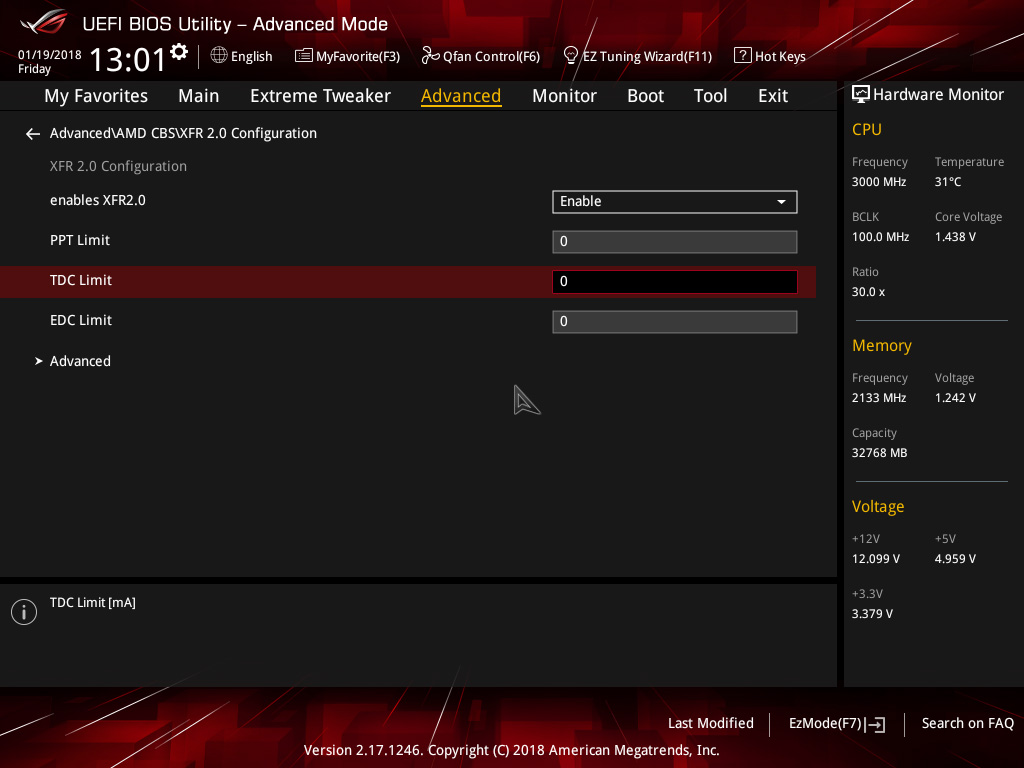Launch EZ Tuning Wizard lightbulb icon
Screen dimensions: 1024x768
tap(571, 56)
